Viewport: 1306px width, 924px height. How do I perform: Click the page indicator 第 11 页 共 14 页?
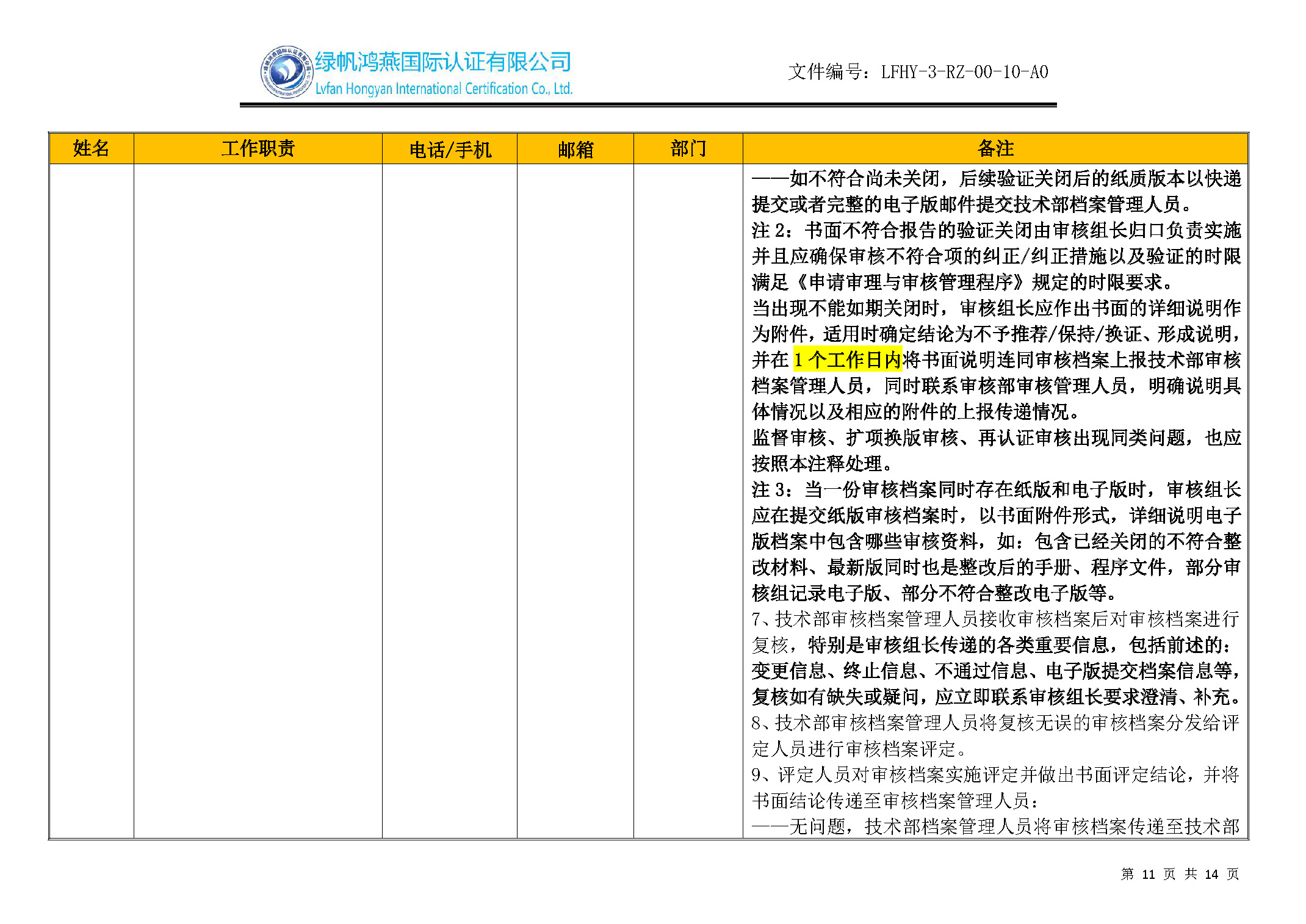1179,874
